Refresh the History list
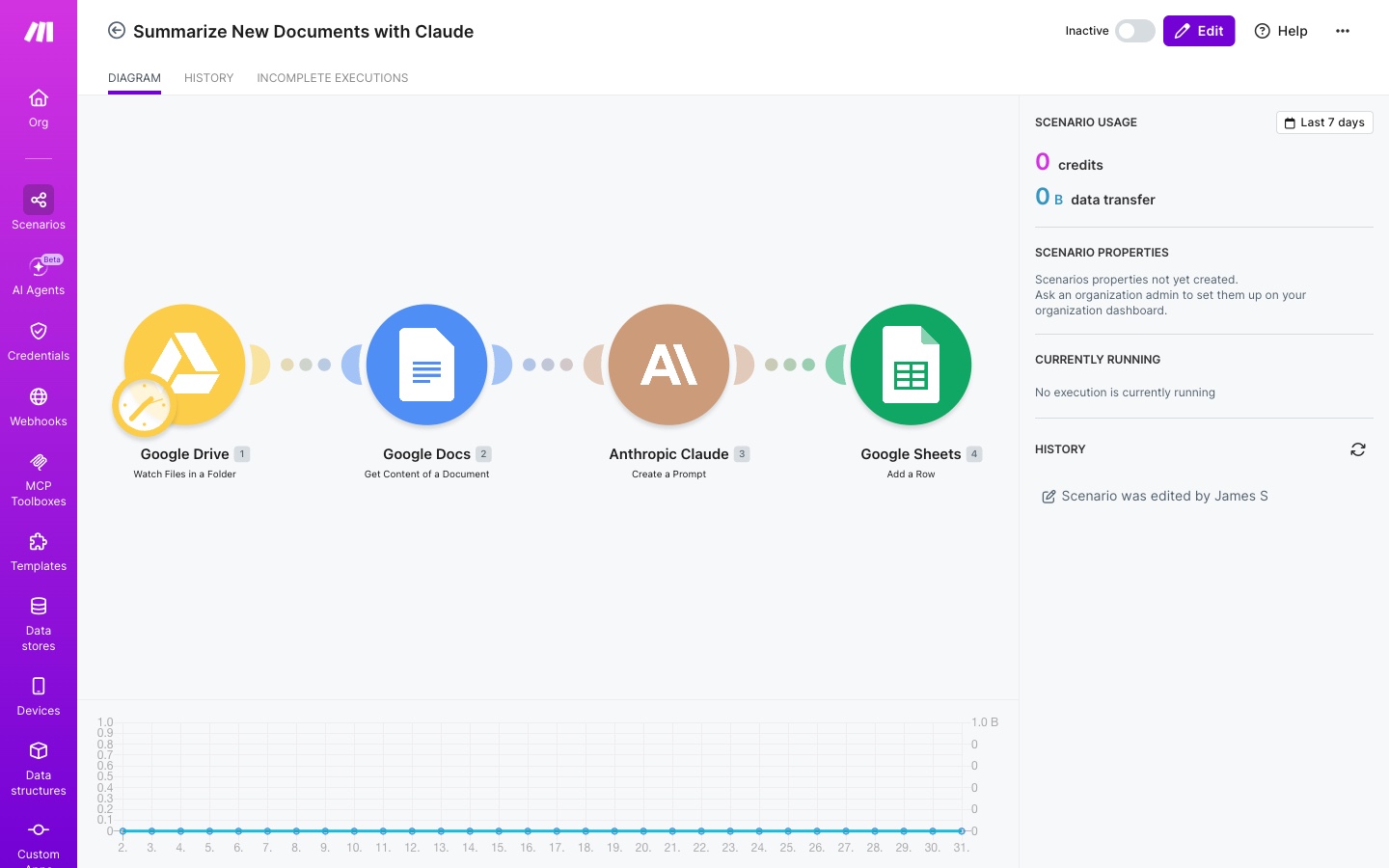 pyautogui.click(x=1358, y=449)
